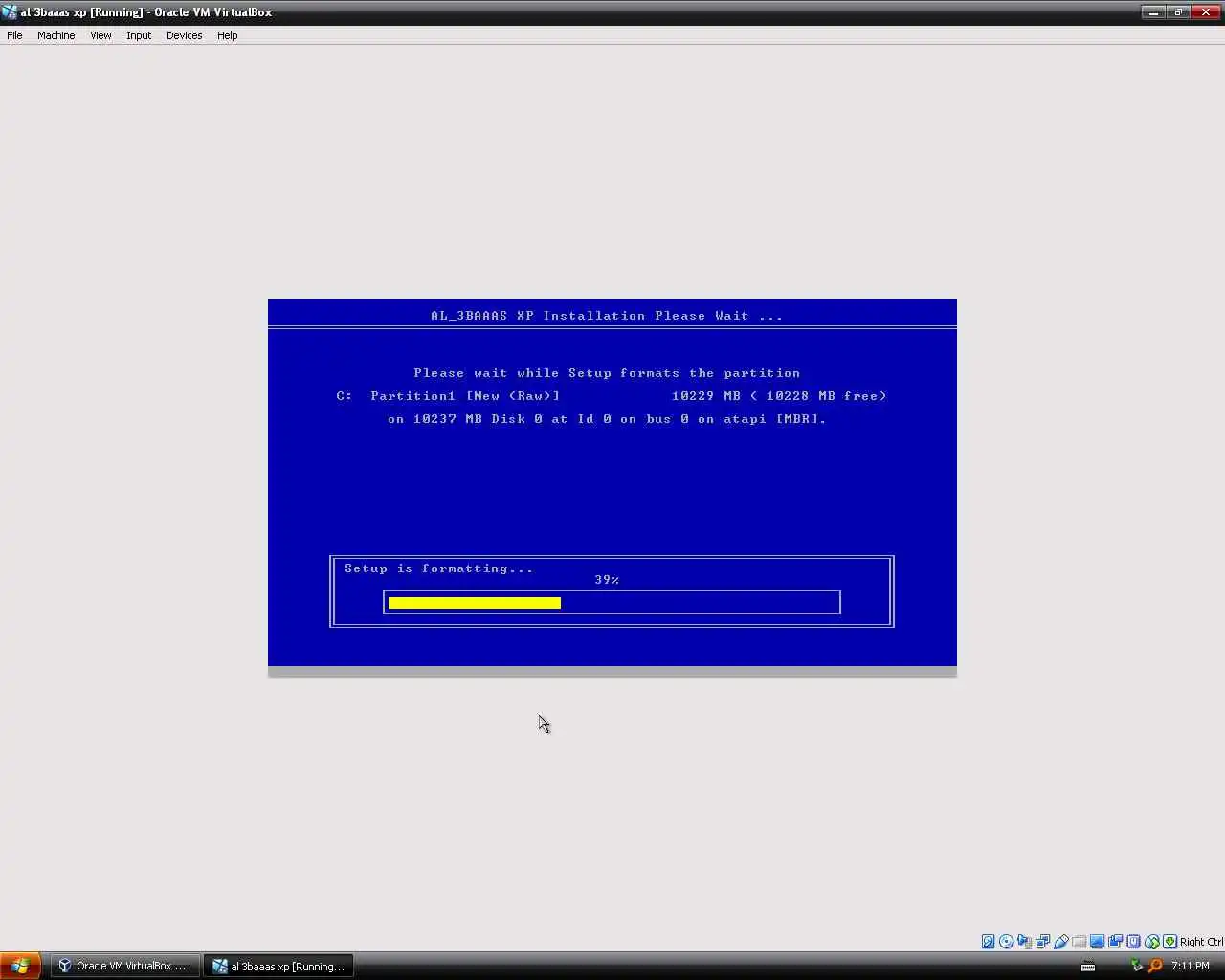Open the File menu

pos(14,35)
